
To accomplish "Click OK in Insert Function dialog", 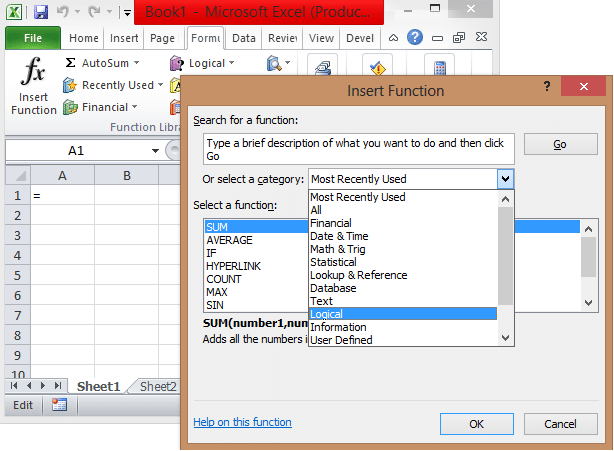I will (477, 424).
